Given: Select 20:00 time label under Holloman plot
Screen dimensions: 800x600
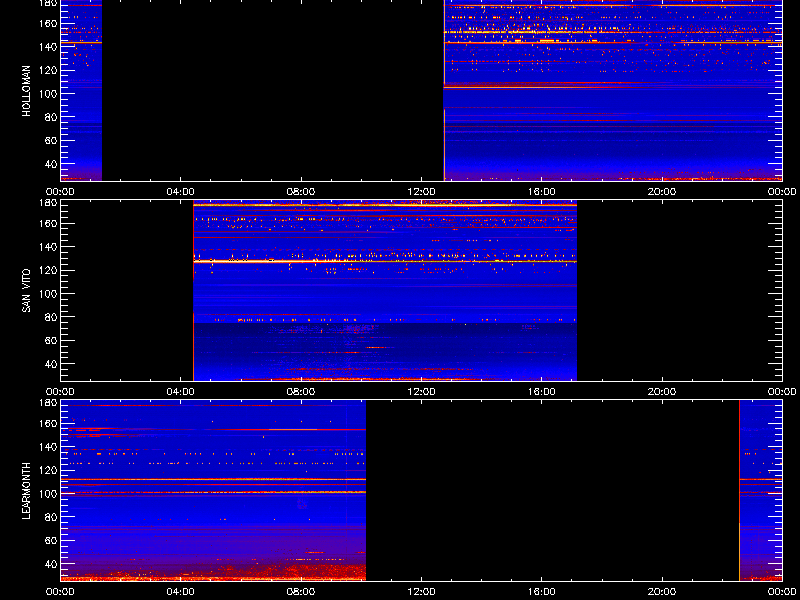Looking at the screenshot, I should click(x=662, y=192).
